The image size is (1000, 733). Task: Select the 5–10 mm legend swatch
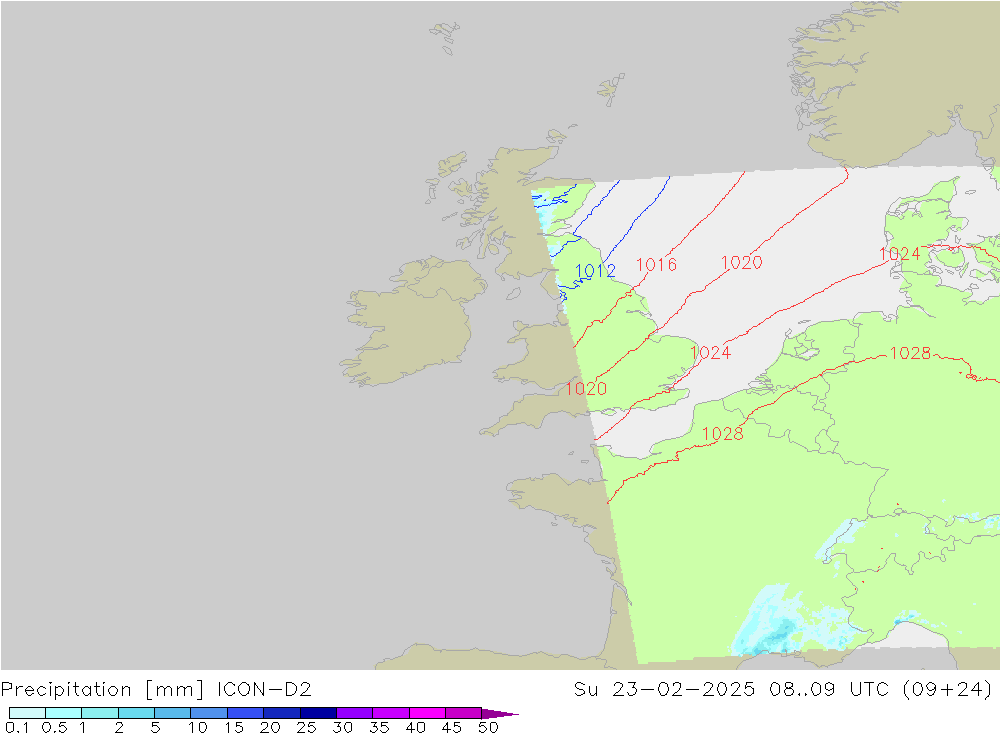point(172,713)
